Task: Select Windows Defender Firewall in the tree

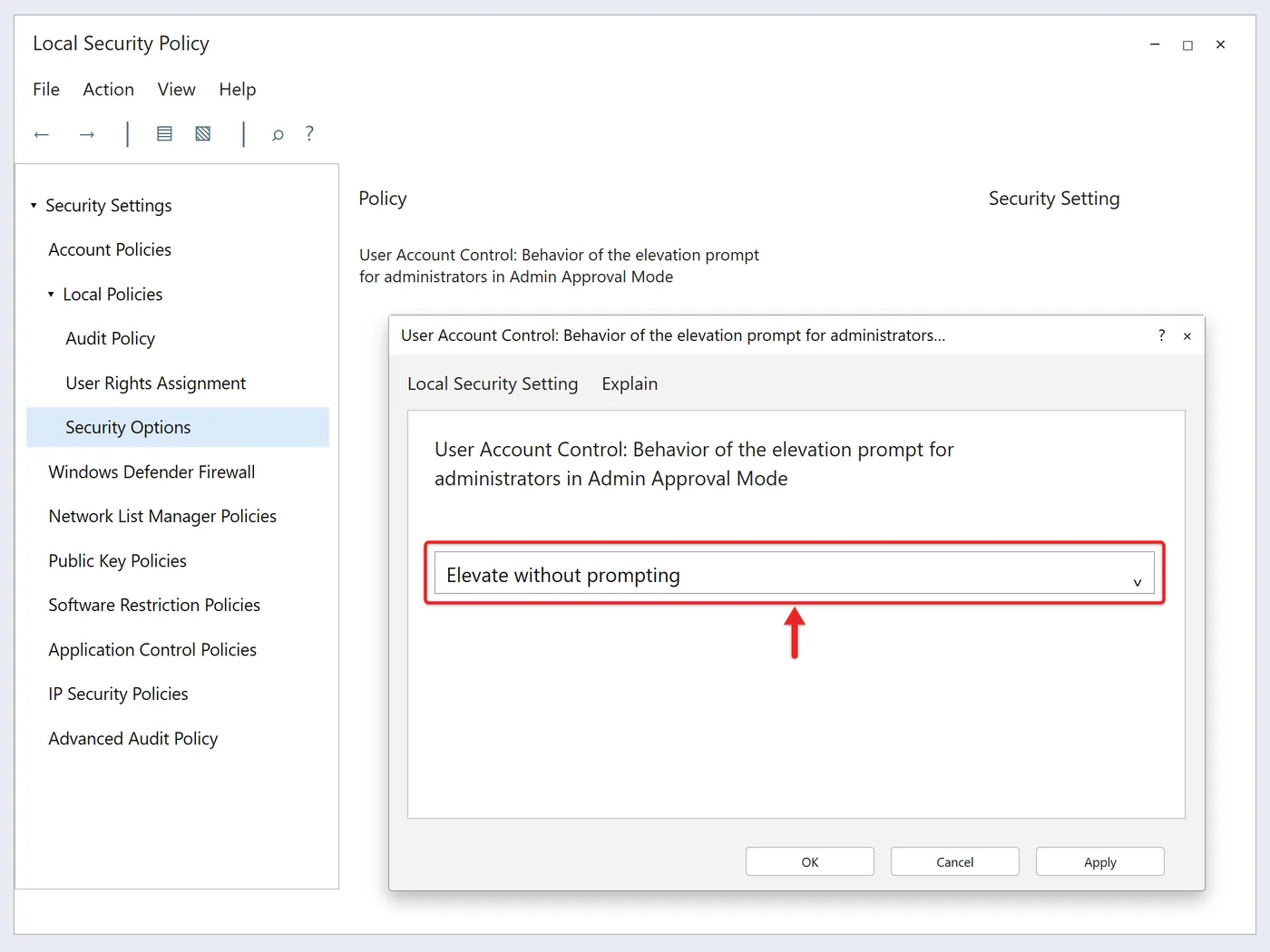Action: (151, 472)
